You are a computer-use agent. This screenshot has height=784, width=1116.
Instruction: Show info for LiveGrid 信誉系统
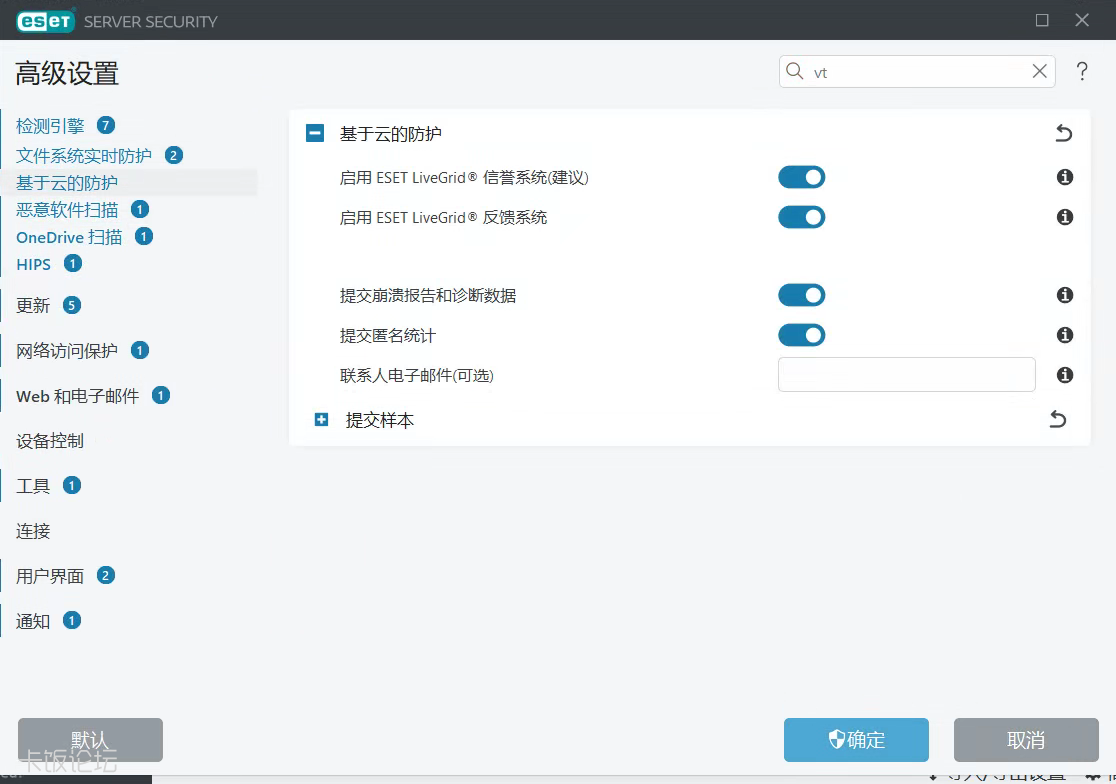coord(1065,177)
